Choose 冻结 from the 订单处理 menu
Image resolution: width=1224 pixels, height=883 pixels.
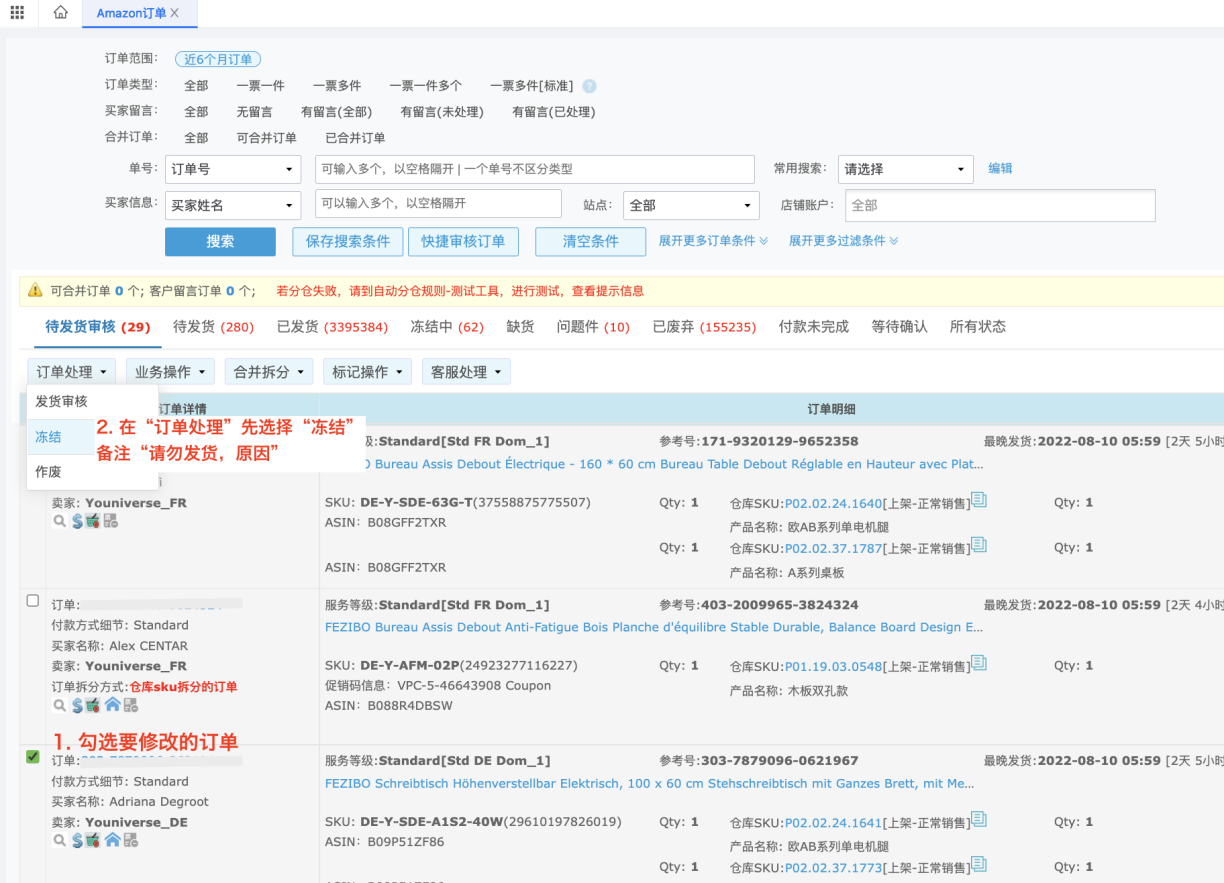point(48,437)
